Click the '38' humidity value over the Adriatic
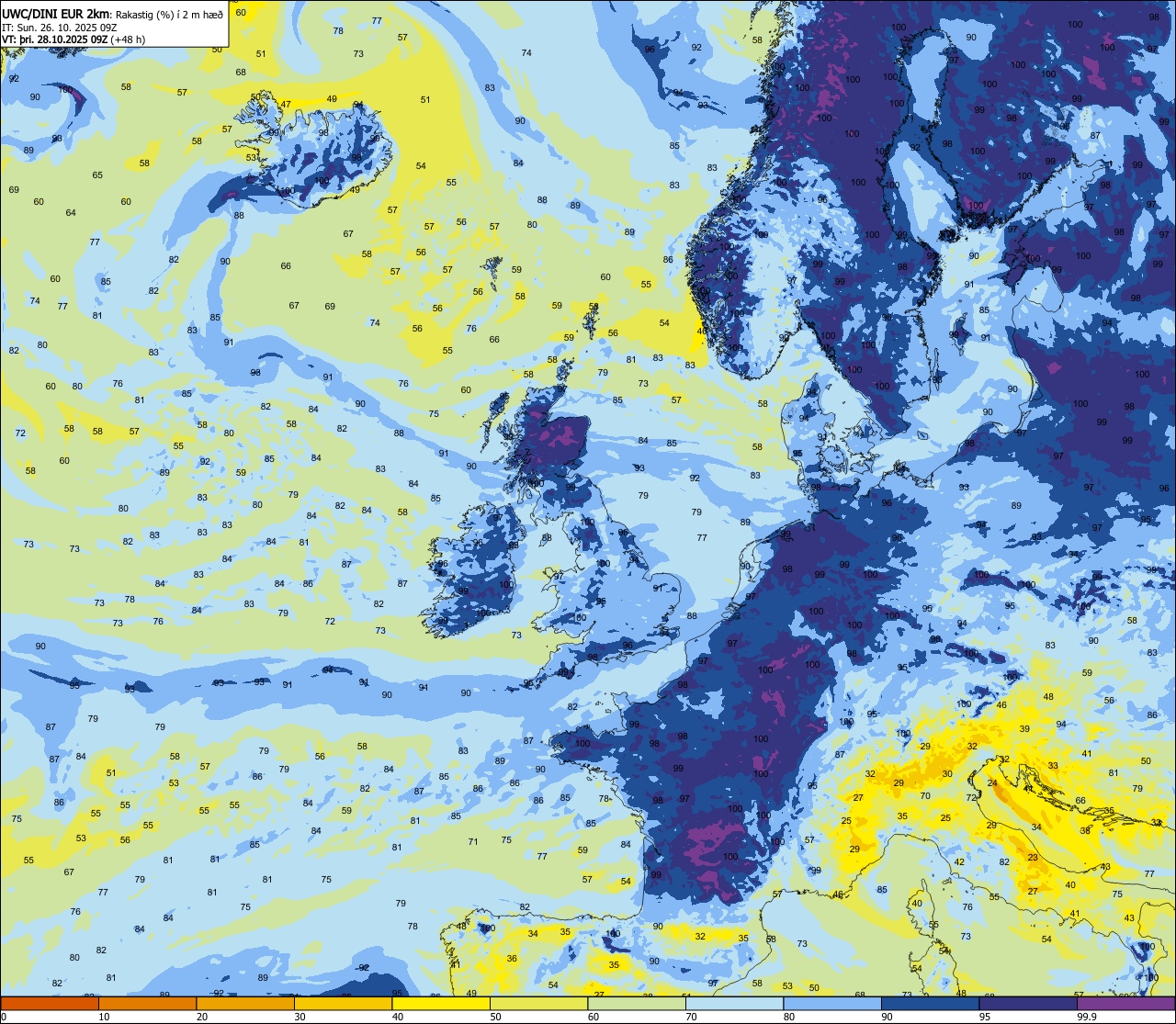Screen dimensions: 1176x1024 (x=1085, y=830)
